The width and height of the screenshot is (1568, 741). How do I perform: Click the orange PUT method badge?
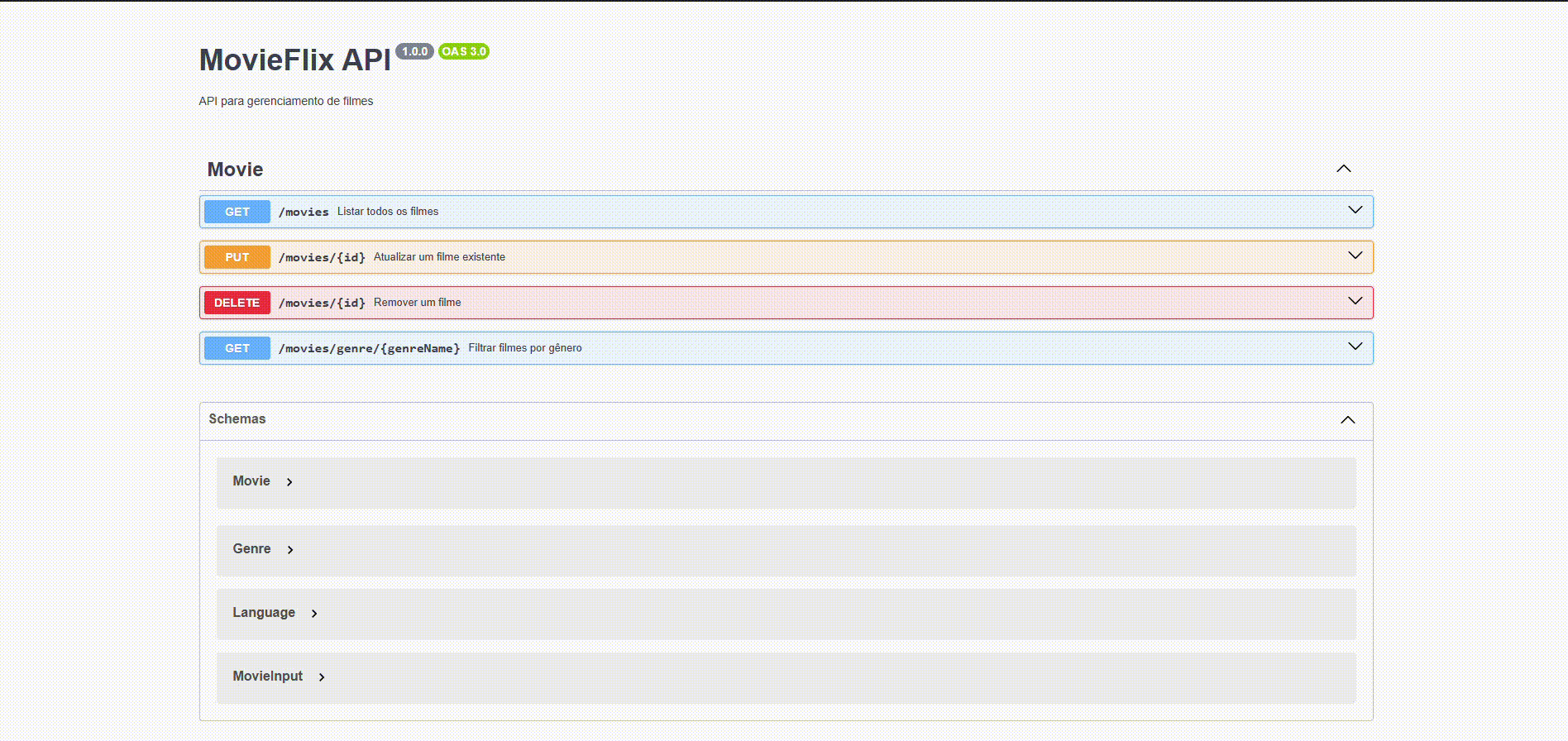tap(237, 257)
